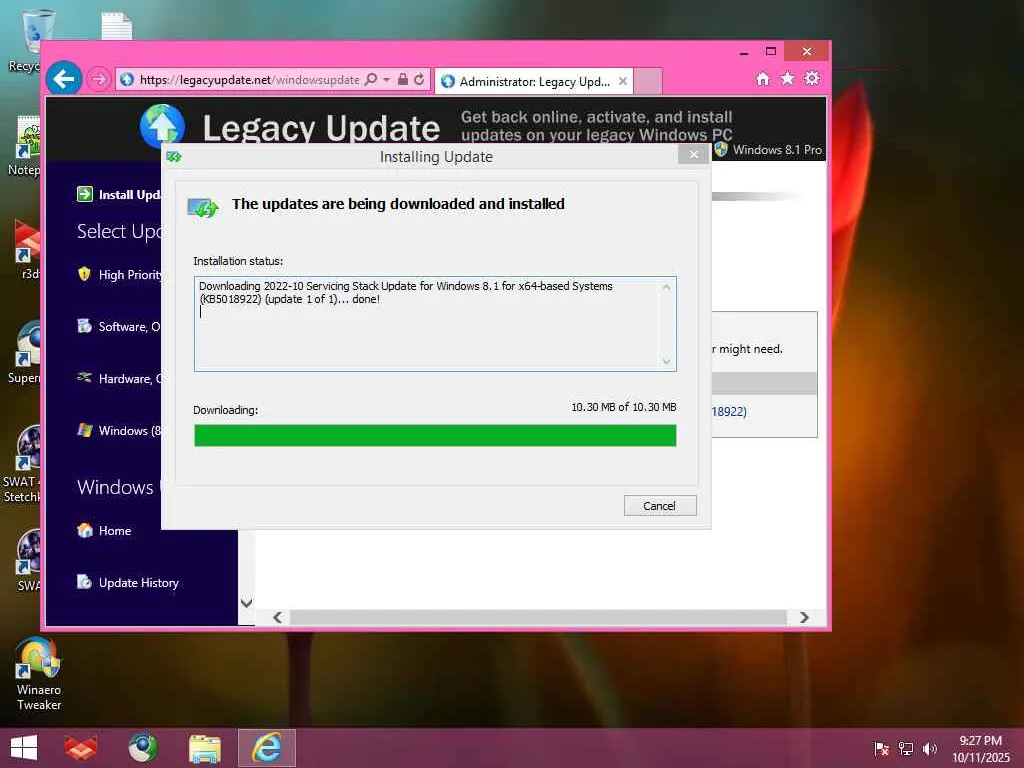Open the Tools gear menu

(x=812, y=79)
